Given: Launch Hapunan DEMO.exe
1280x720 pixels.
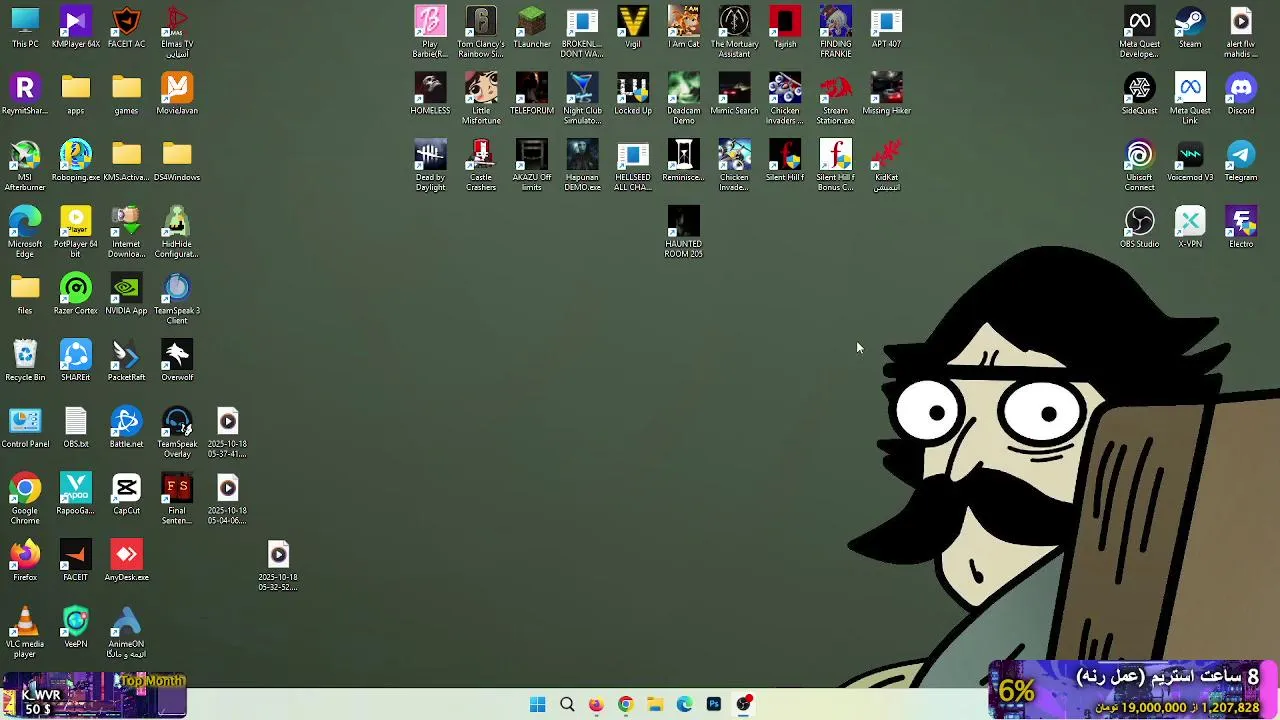Looking at the screenshot, I should click(x=582, y=166).
